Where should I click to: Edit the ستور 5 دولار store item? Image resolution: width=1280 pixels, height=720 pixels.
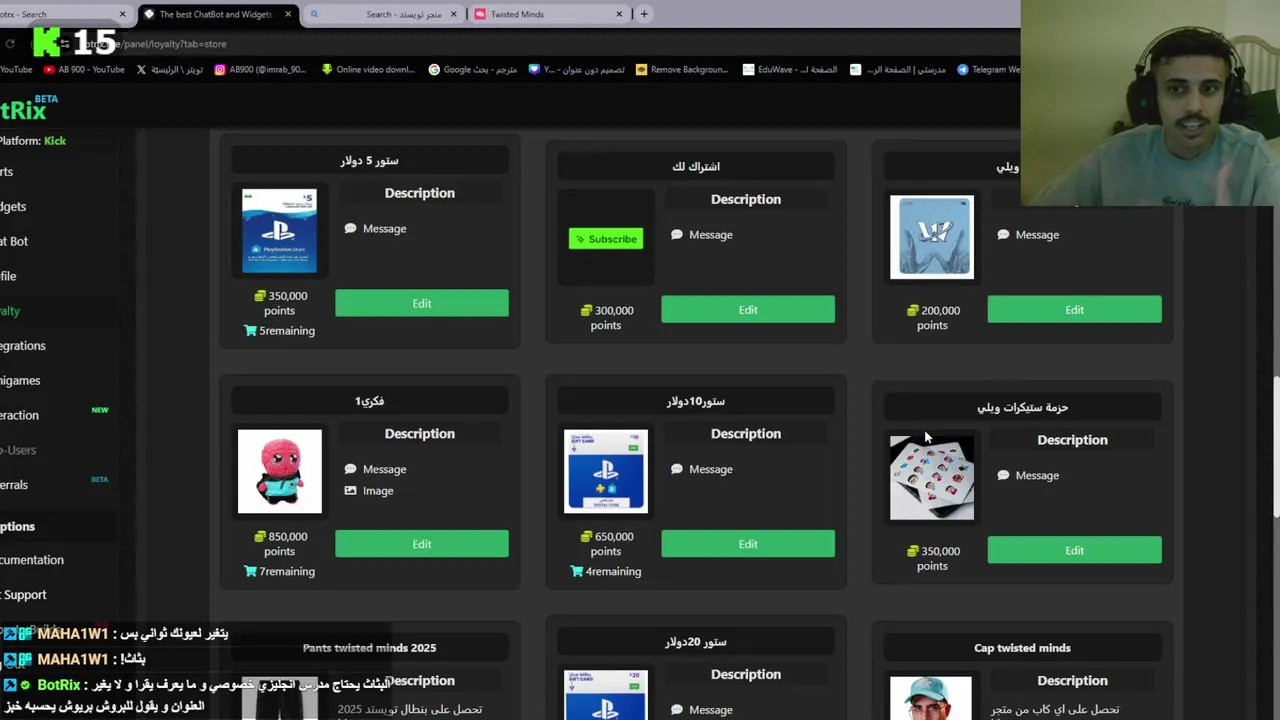(x=421, y=303)
